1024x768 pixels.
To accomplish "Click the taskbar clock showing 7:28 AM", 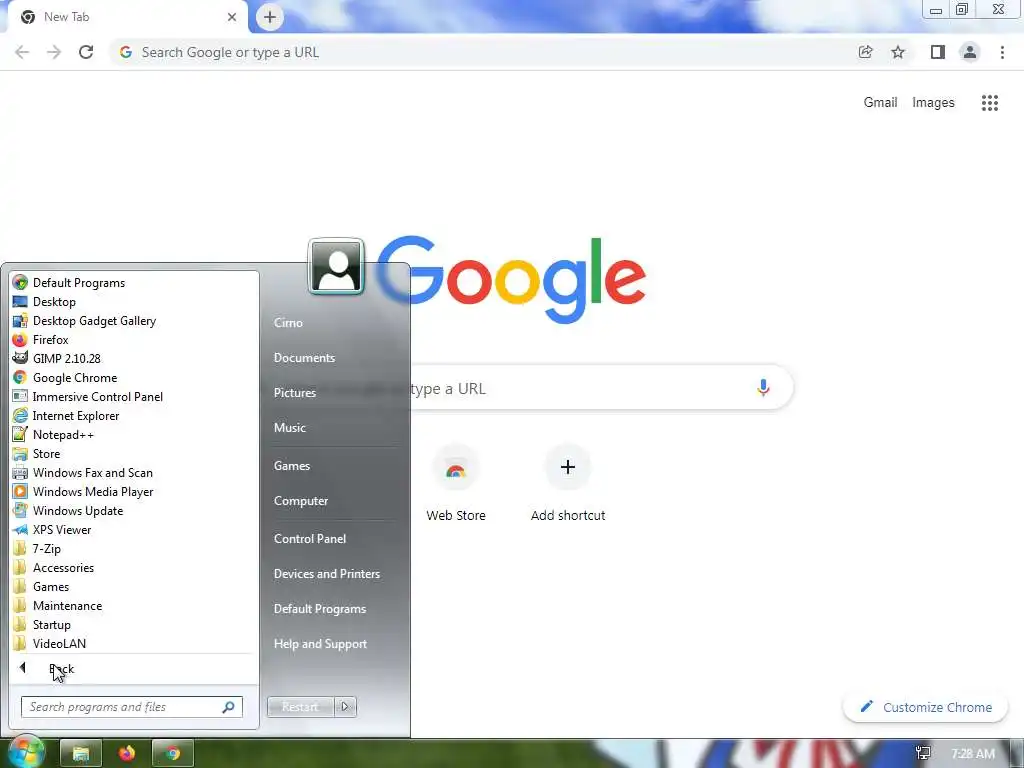I will (x=972, y=754).
